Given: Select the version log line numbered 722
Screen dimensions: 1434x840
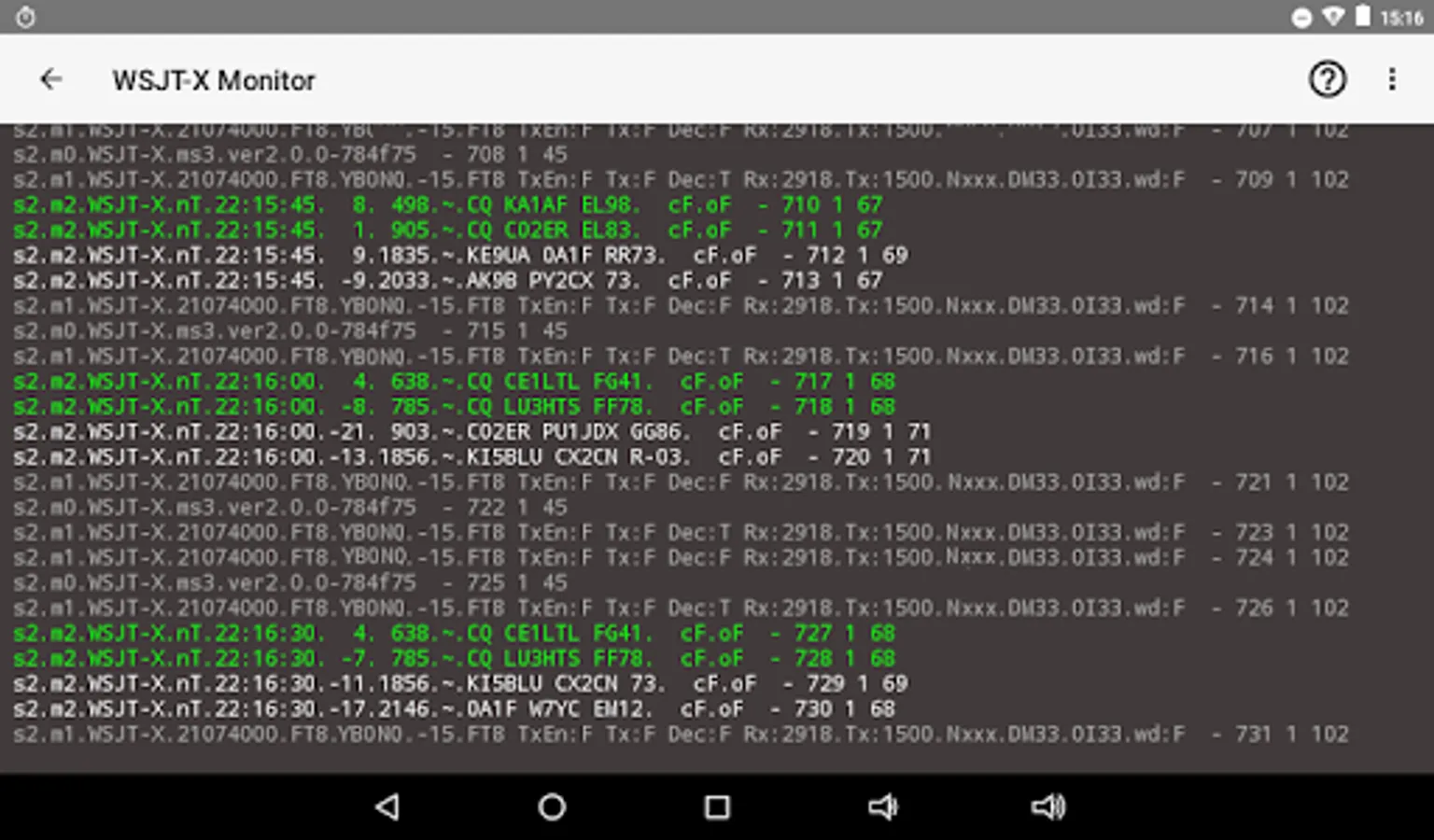Looking at the screenshot, I should pyautogui.click(x=290, y=507).
